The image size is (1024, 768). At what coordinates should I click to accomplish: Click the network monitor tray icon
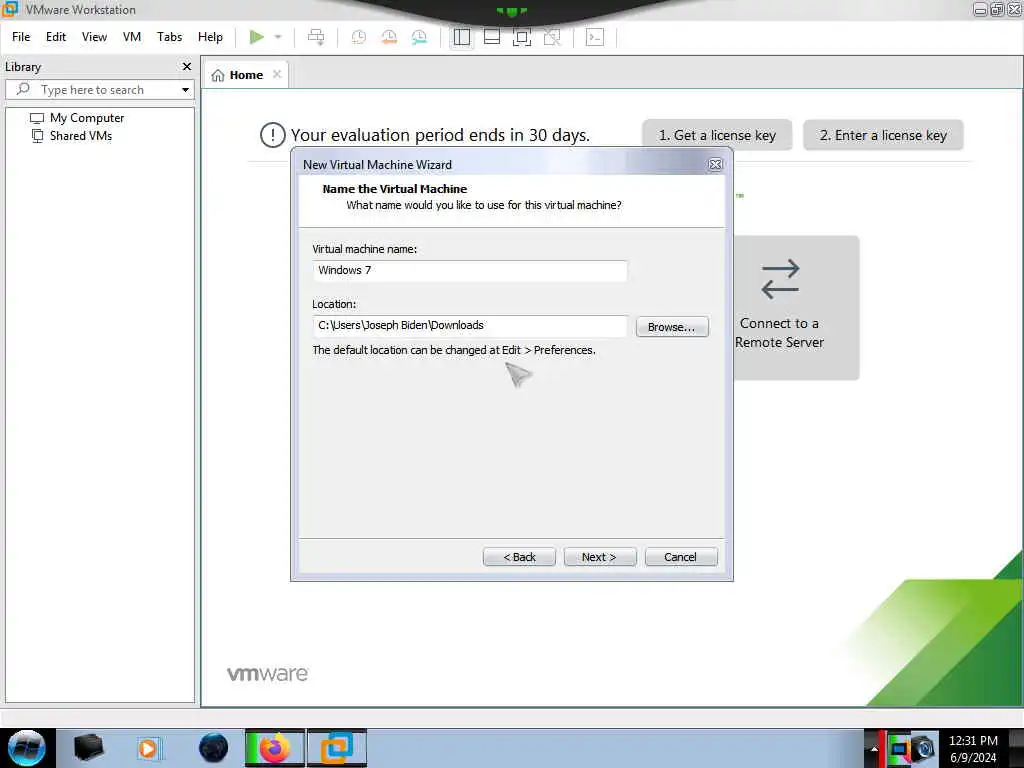coord(899,748)
